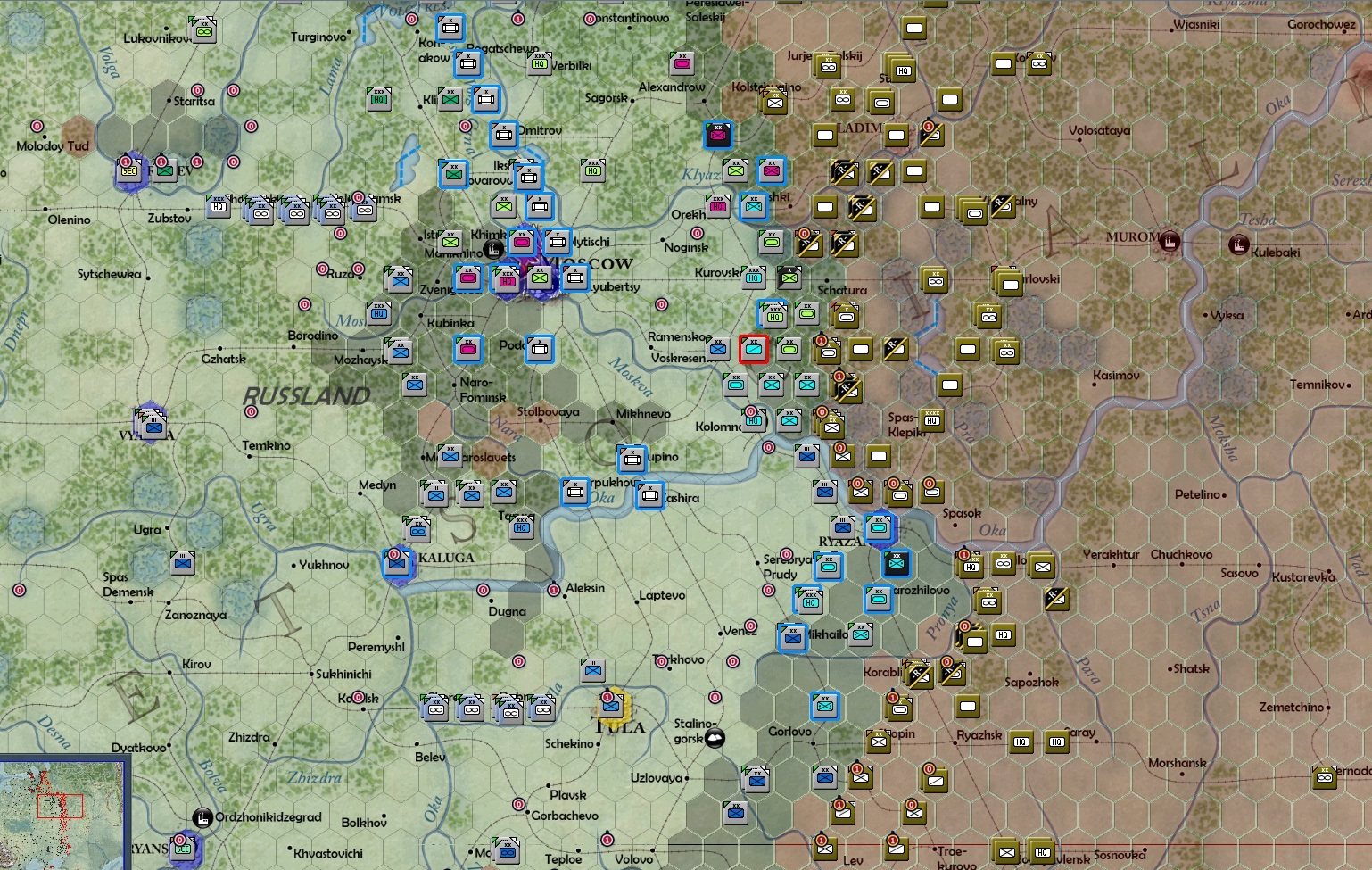Click the Yukhnov town label
Screen dimensions: 1372x870
pyautogui.click(x=324, y=565)
